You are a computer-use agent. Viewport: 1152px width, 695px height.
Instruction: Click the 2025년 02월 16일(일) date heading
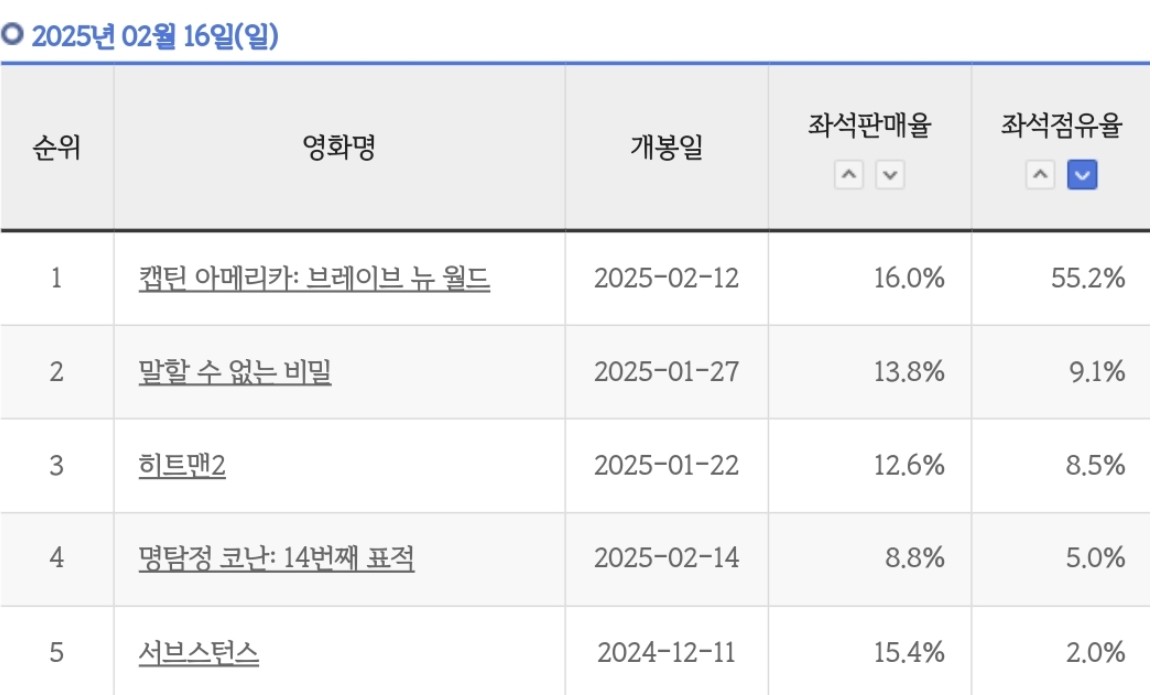pyautogui.click(x=154, y=37)
